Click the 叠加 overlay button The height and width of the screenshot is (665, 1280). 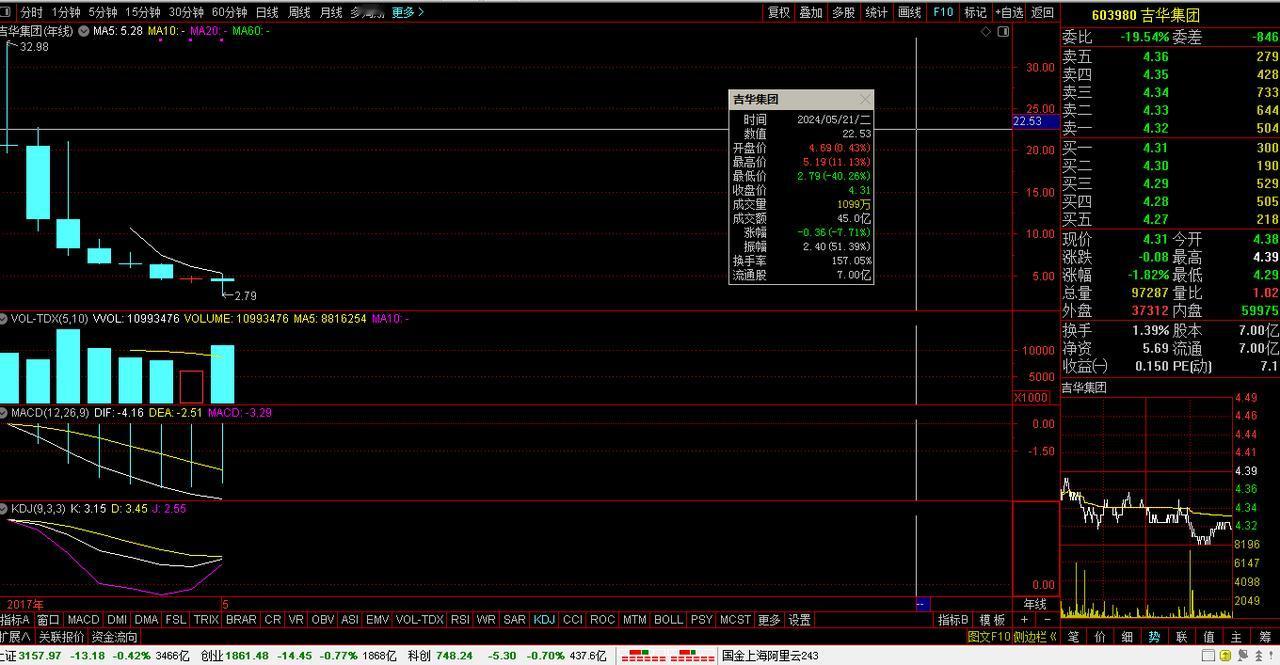[811, 12]
